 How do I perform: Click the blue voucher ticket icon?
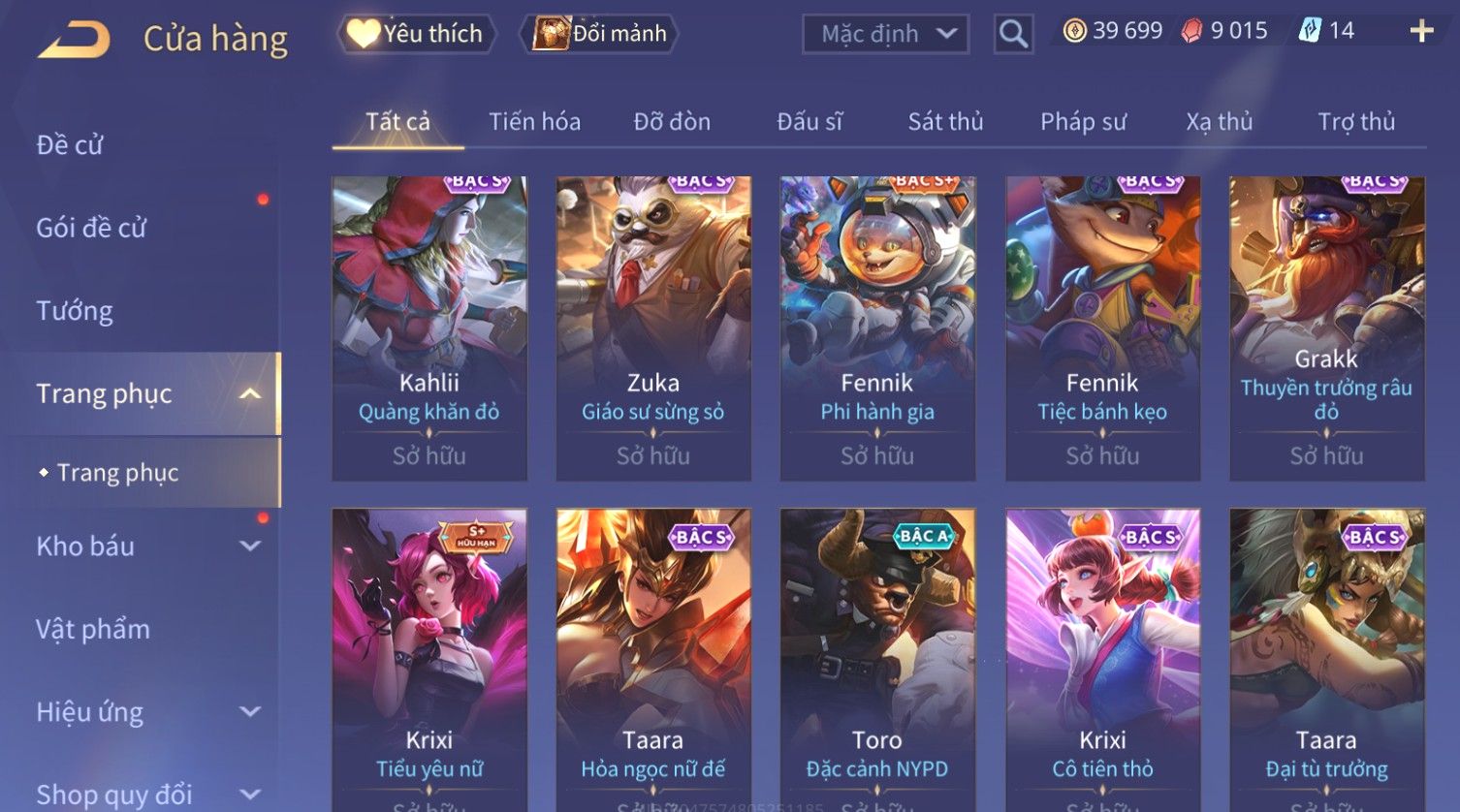1310,31
